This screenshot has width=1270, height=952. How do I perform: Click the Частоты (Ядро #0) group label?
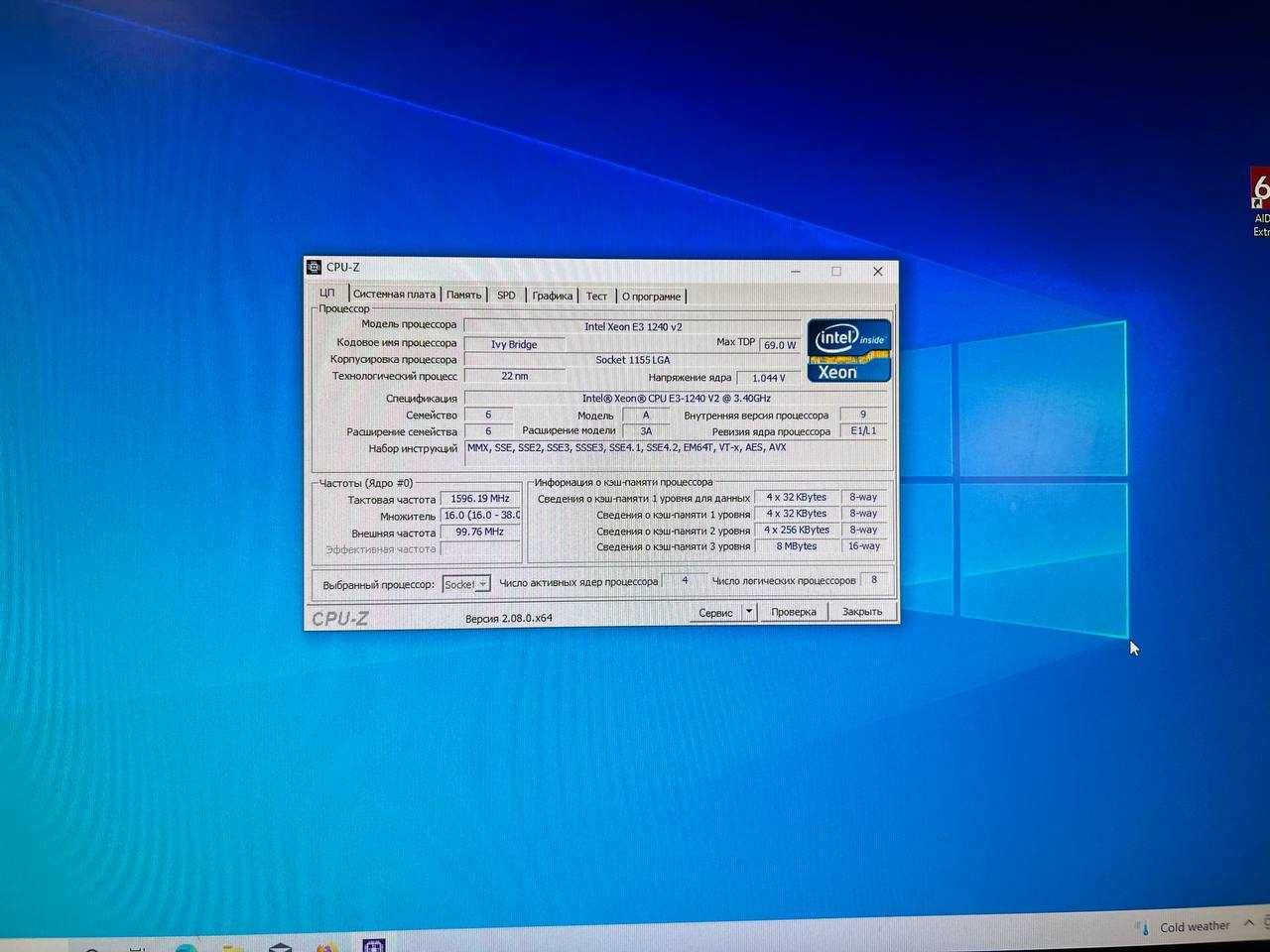point(366,483)
